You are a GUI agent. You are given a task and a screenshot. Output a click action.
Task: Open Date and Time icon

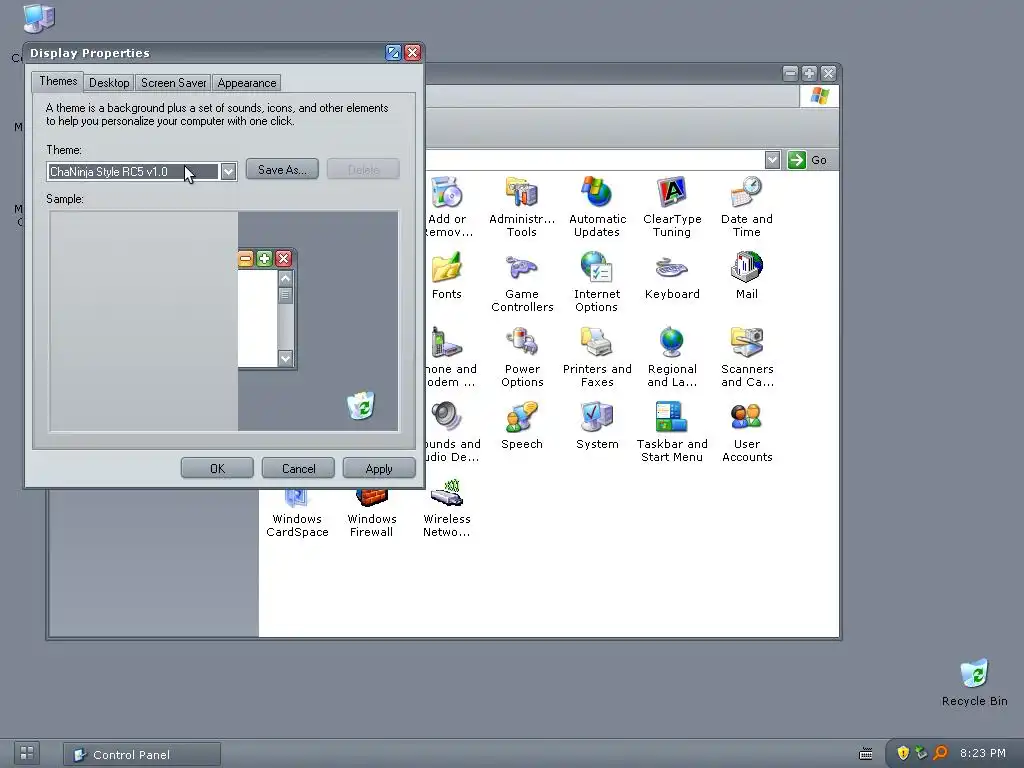coord(746,193)
